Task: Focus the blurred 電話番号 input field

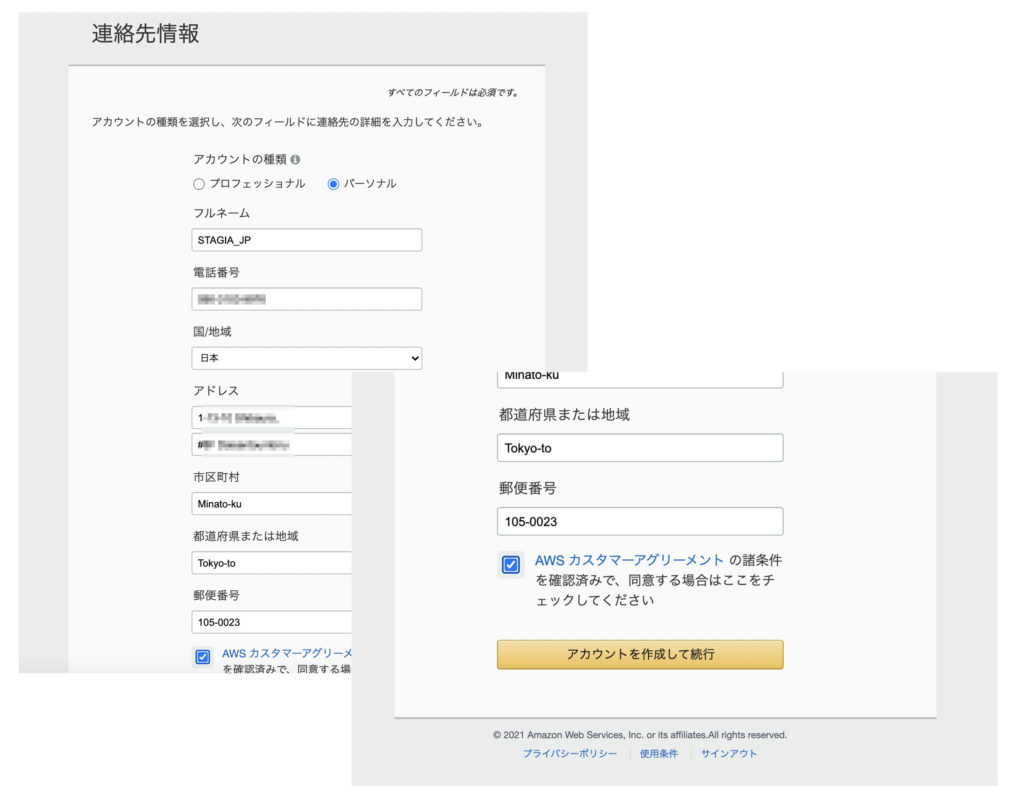Action: 306,299
